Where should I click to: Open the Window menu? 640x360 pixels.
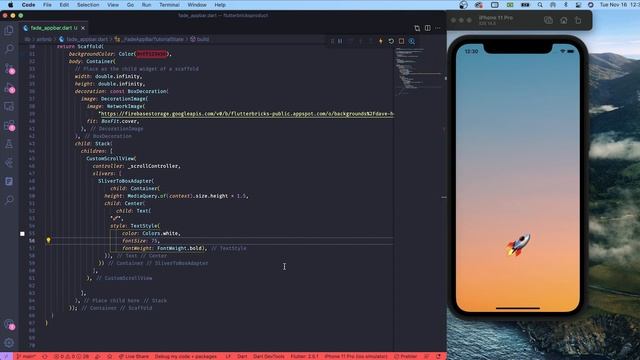(197, 5)
